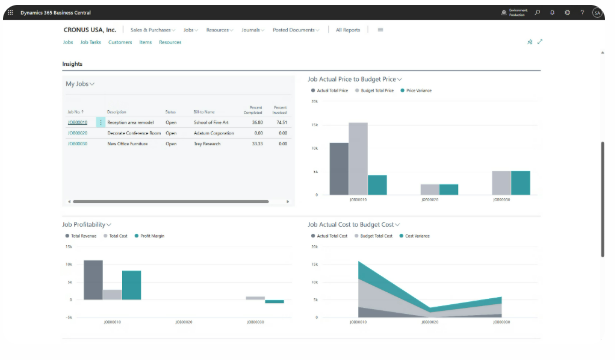Open the settings gear
The height and width of the screenshot is (360, 615).
[567, 13]
